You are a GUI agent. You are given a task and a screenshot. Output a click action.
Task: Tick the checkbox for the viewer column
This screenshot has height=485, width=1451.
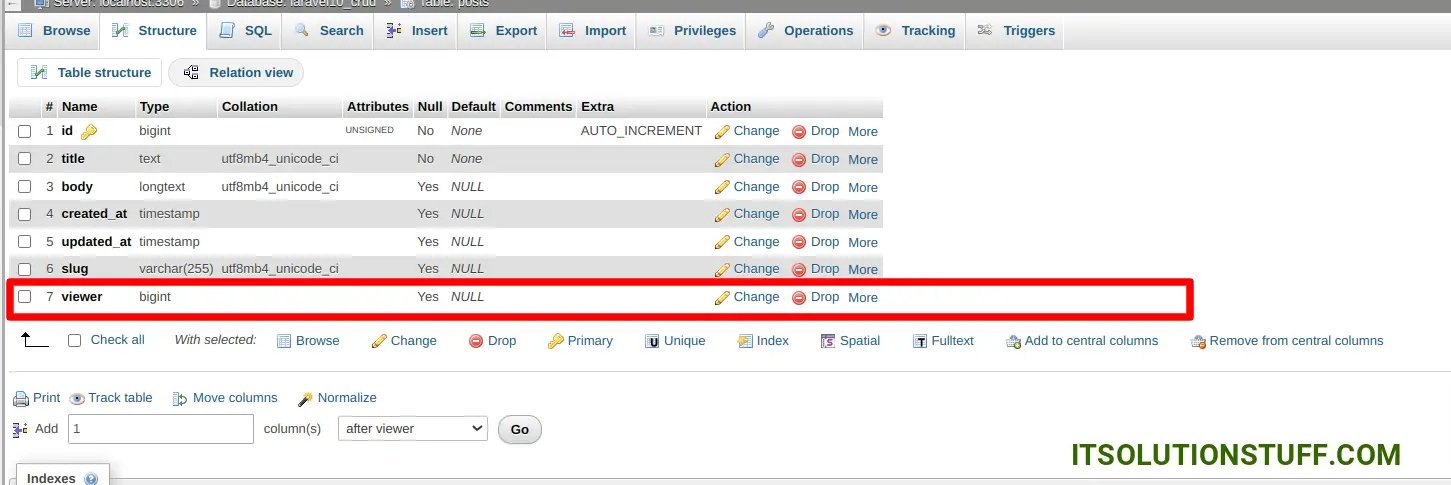tap(25, 297)
